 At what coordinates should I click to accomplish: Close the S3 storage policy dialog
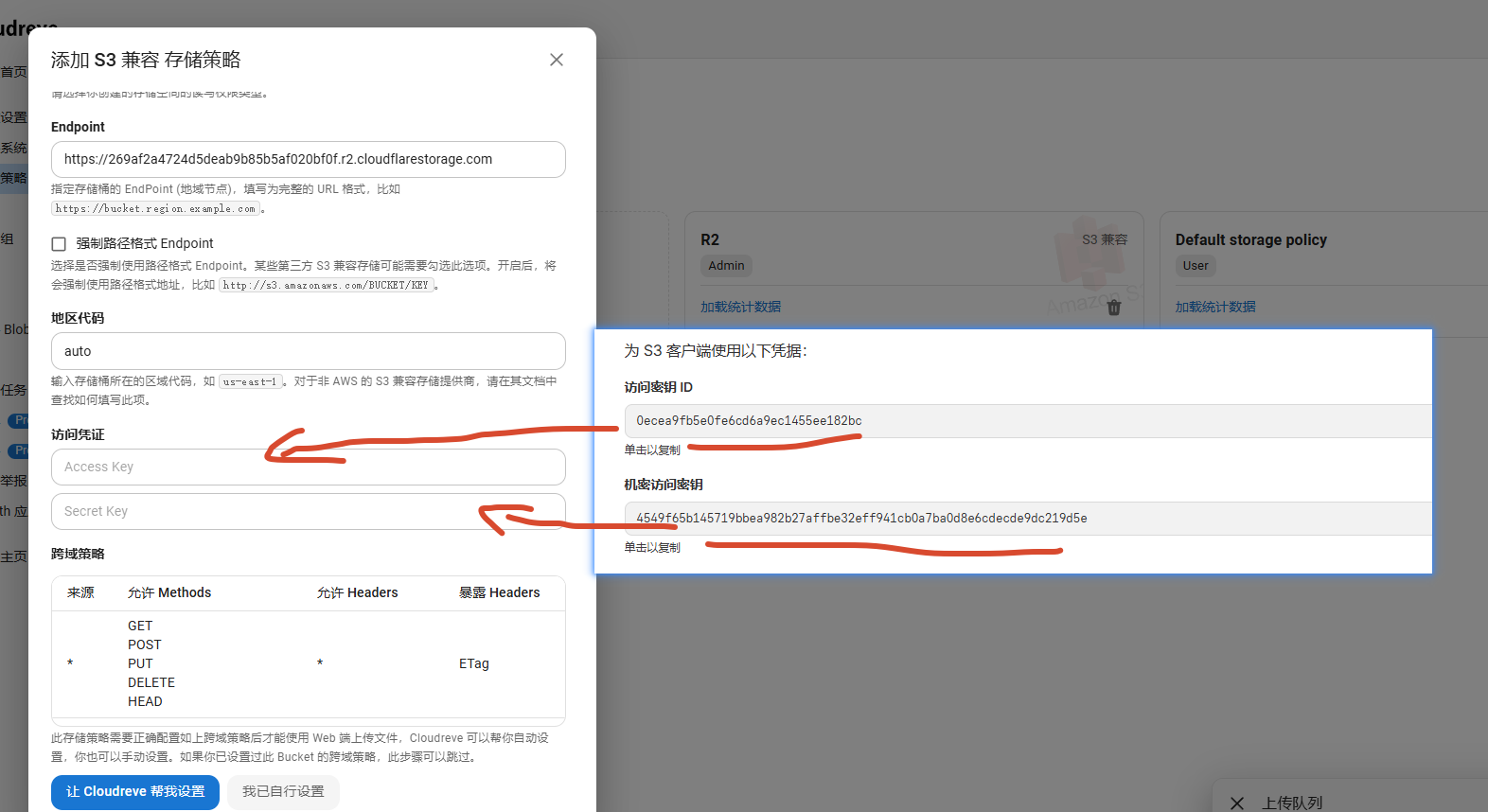coord(557,60)
